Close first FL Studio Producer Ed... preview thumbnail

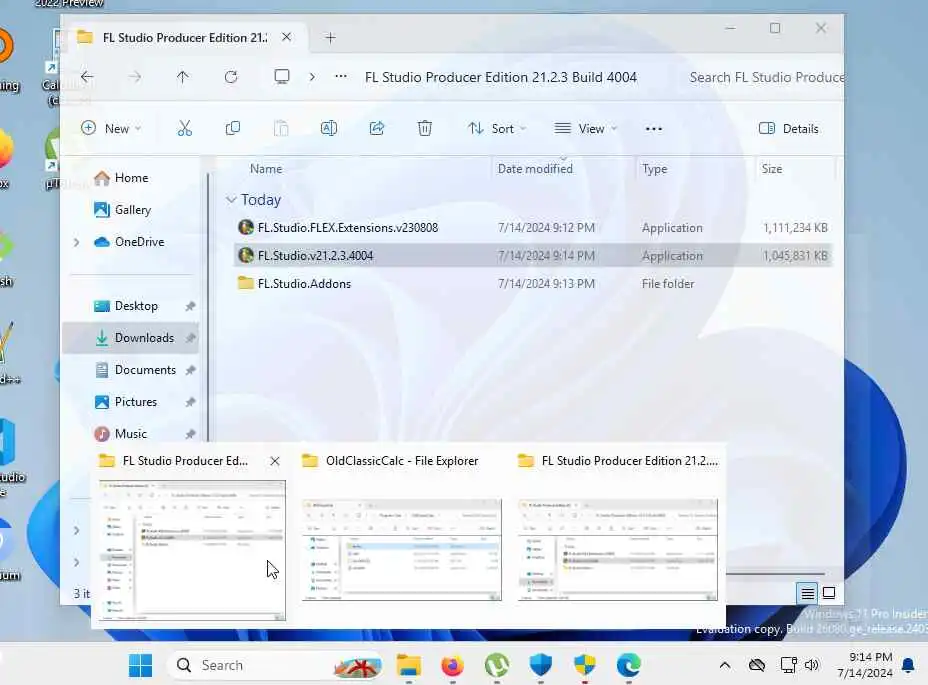275,461
